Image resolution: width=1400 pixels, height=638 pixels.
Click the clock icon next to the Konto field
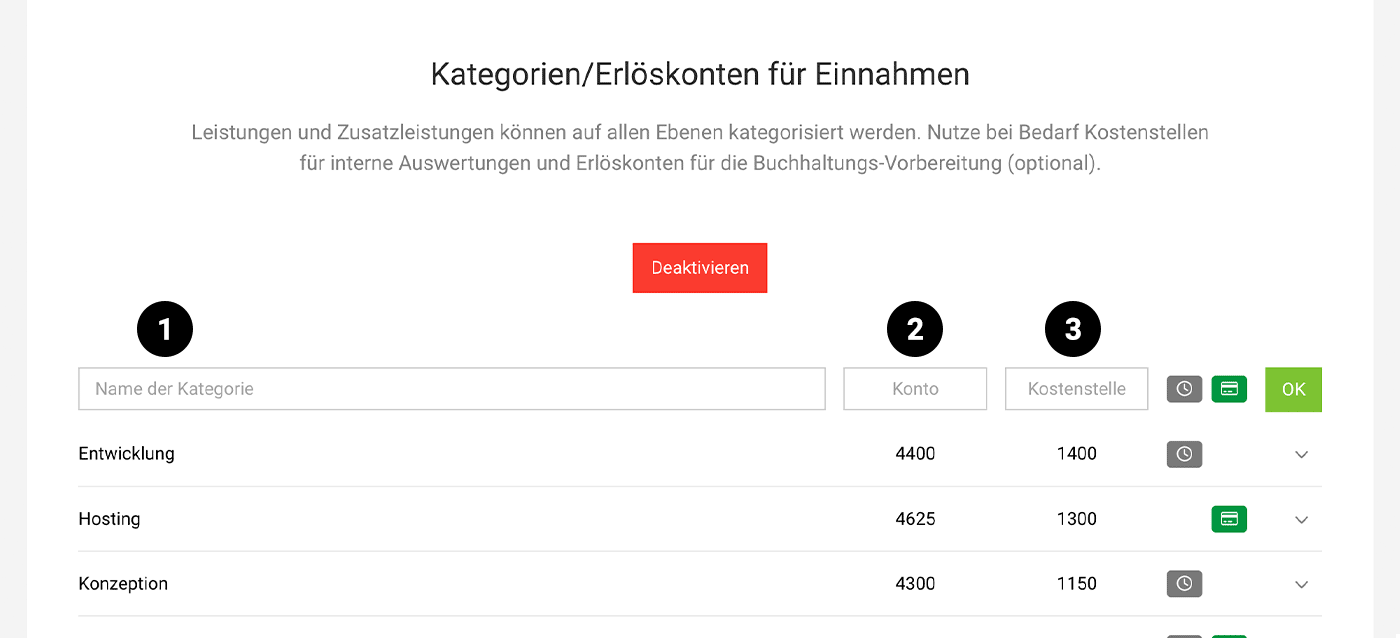point(1184,389)
